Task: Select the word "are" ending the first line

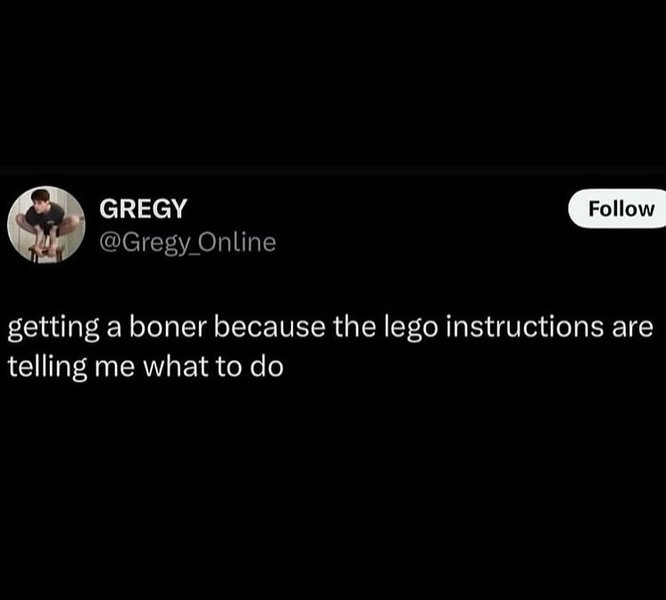Action: [x=633, y=328]
